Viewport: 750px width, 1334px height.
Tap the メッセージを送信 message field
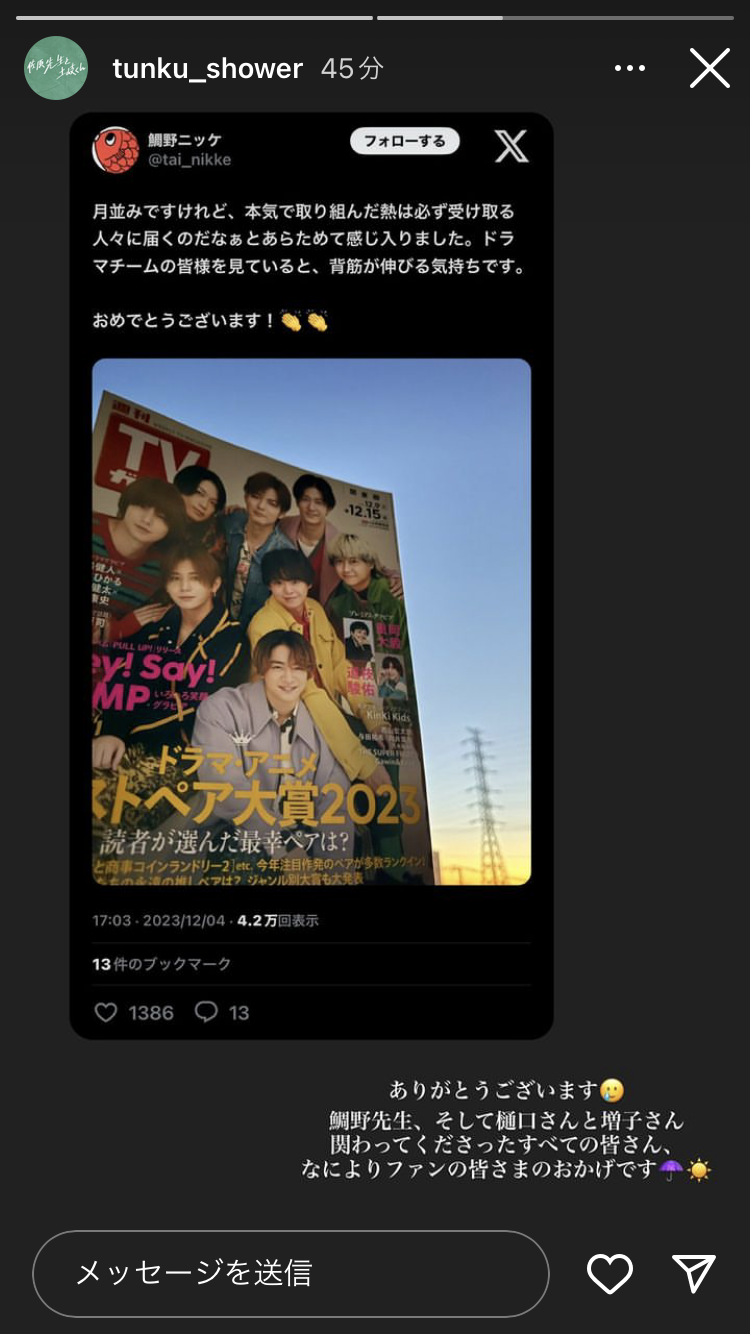[291, 1273]
